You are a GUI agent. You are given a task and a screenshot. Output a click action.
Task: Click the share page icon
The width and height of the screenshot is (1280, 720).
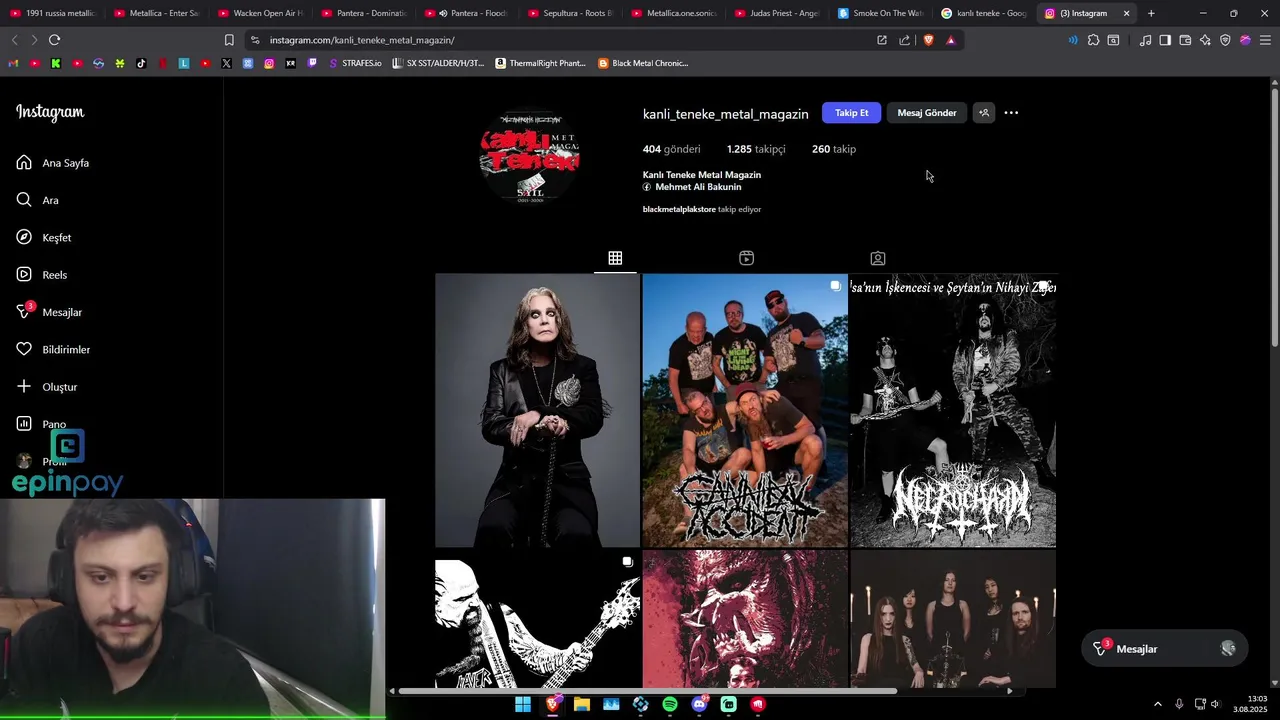coord(905,40)
